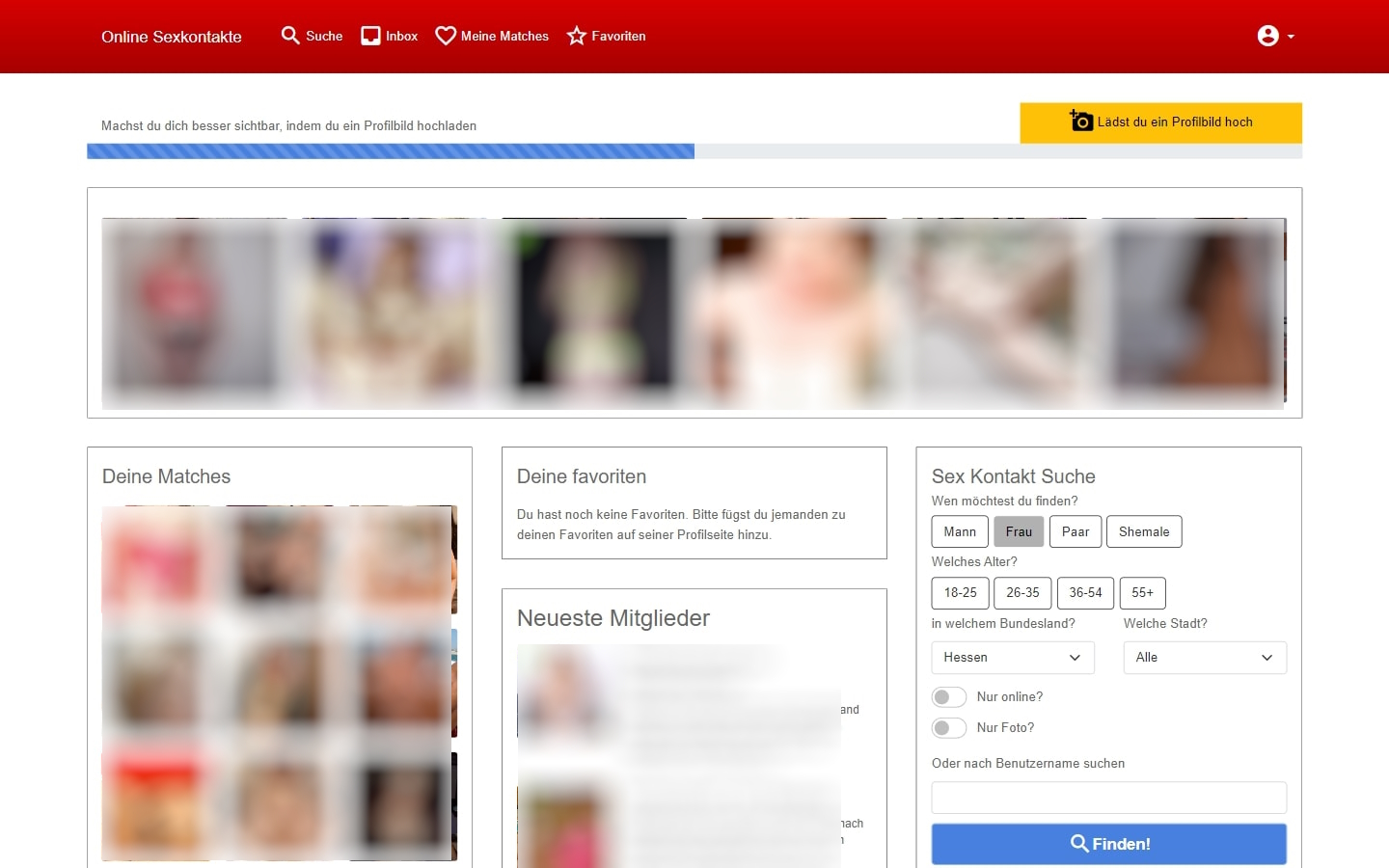The image size is (1389, 868).
Task: Click the Benutzername search input field
Action: (1108, 798)
